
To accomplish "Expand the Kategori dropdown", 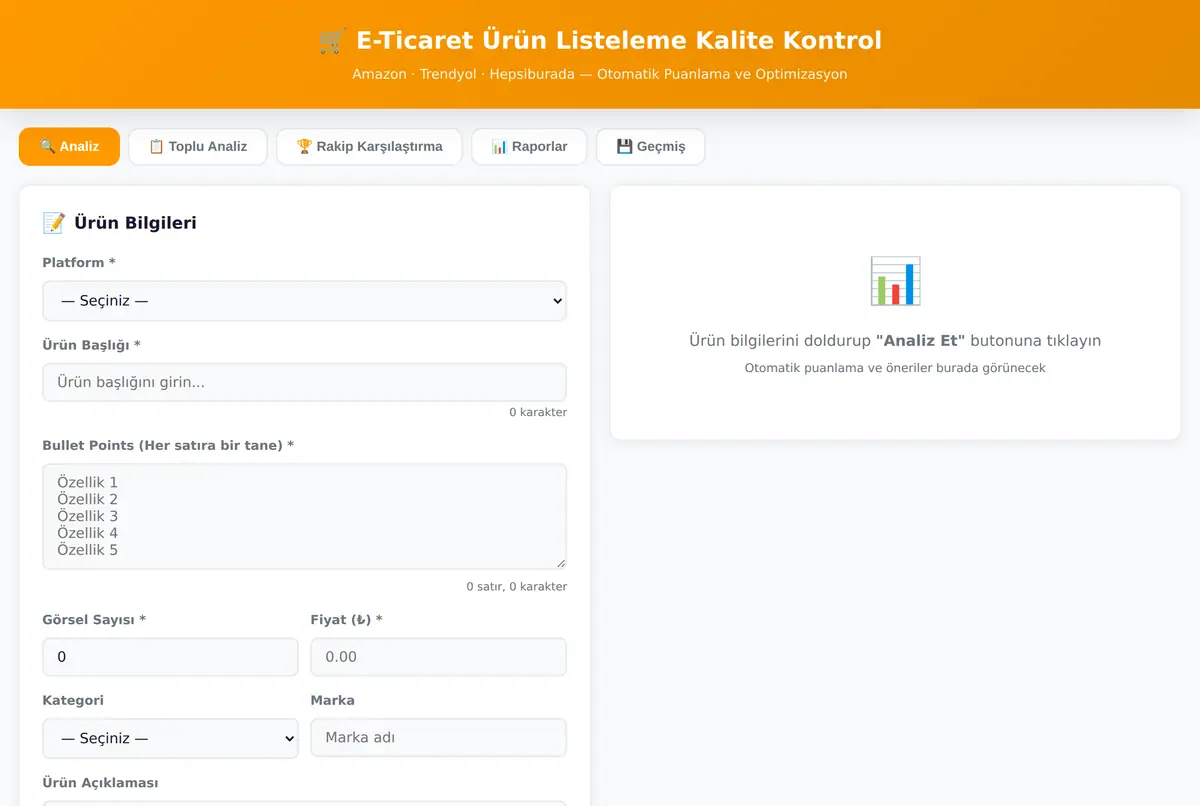I will (x=170, y=738).
